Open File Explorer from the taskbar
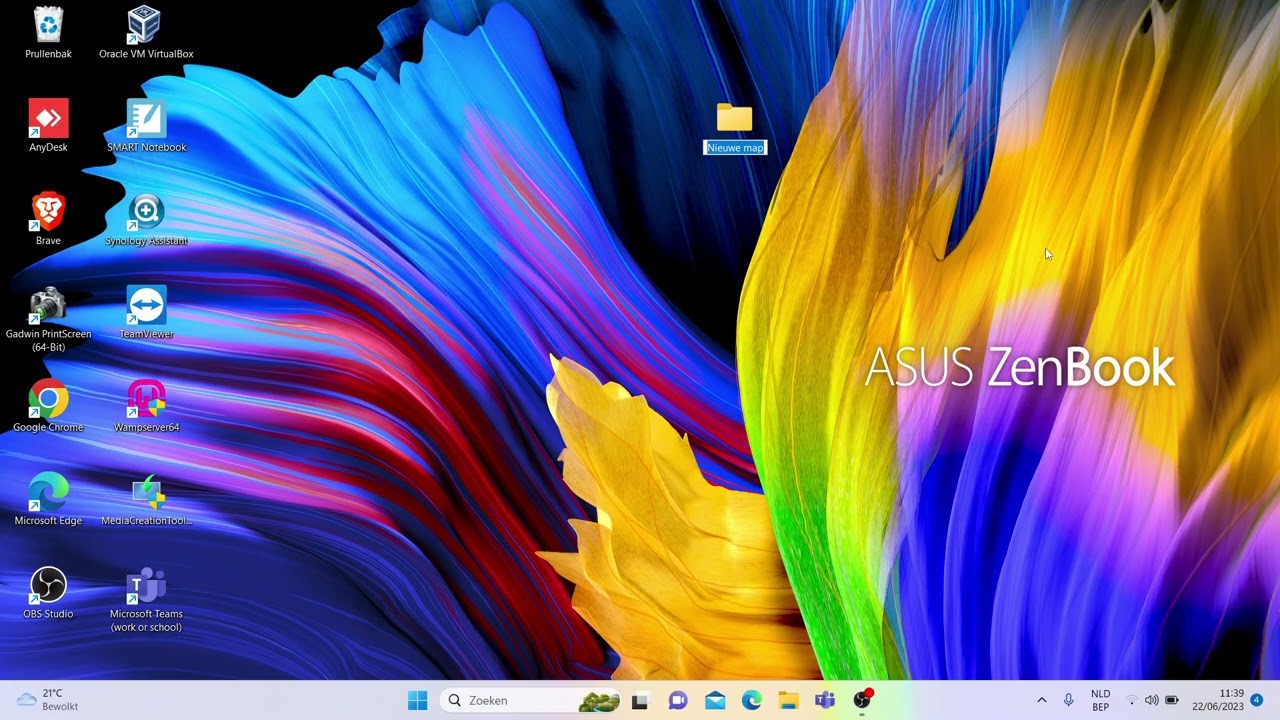Screen dimensions: 1280x720 [x=788, y=700]
